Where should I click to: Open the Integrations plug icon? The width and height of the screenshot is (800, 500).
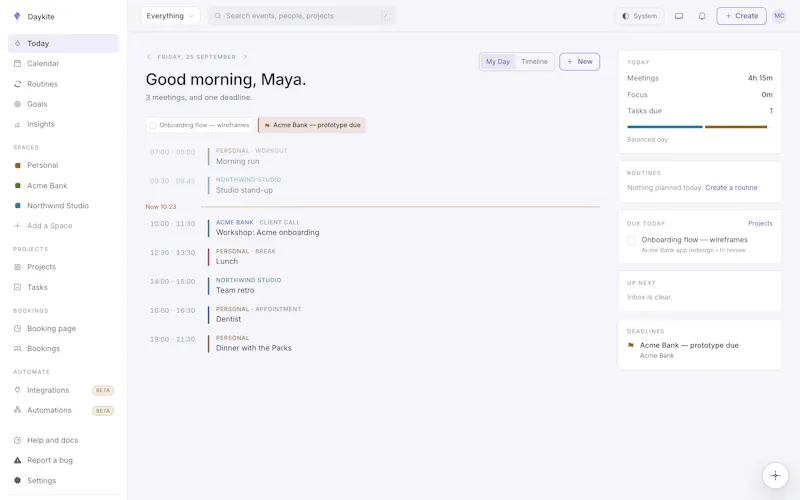[17, 390]
